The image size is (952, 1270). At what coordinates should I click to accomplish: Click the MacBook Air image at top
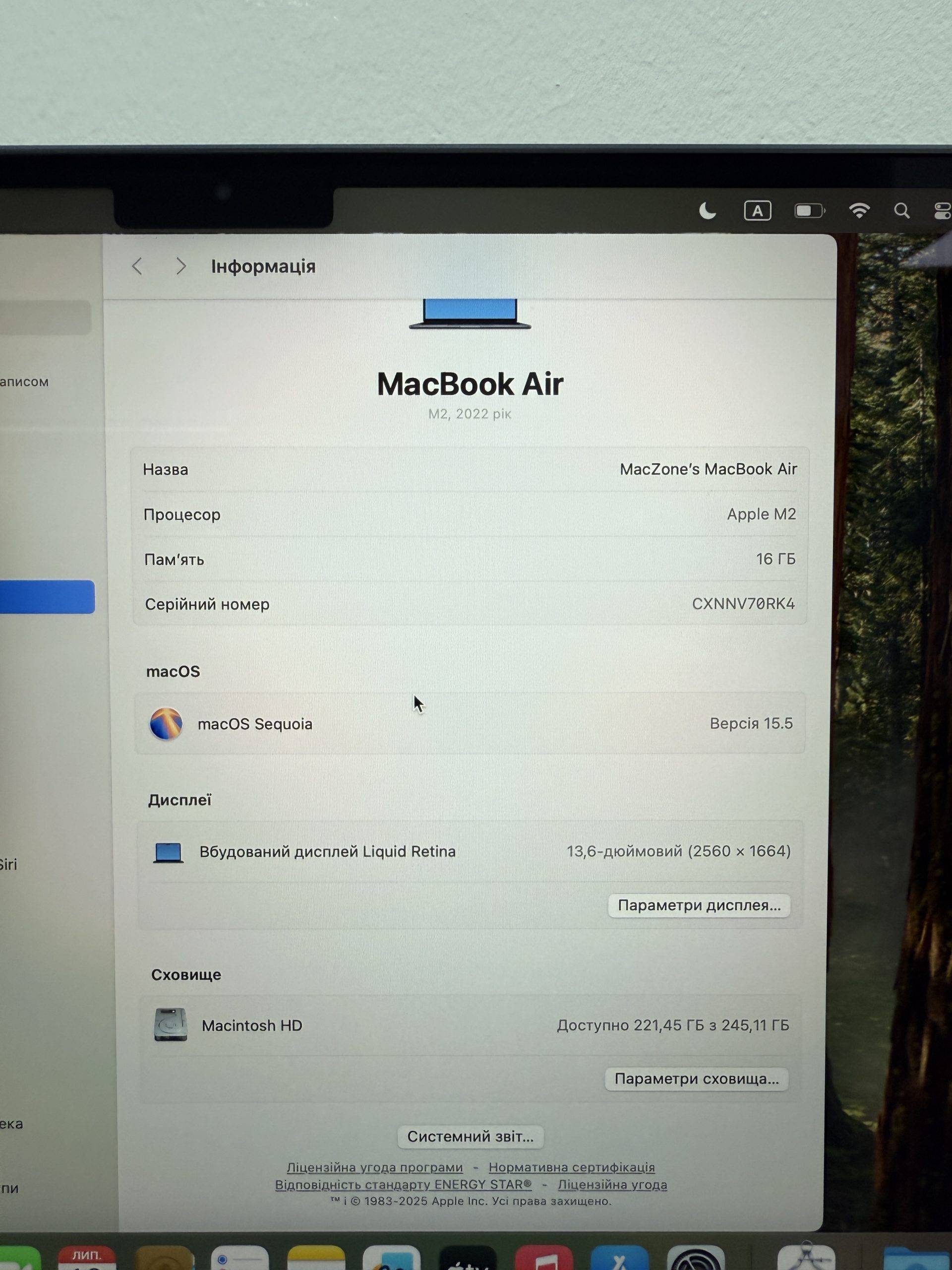470,314
